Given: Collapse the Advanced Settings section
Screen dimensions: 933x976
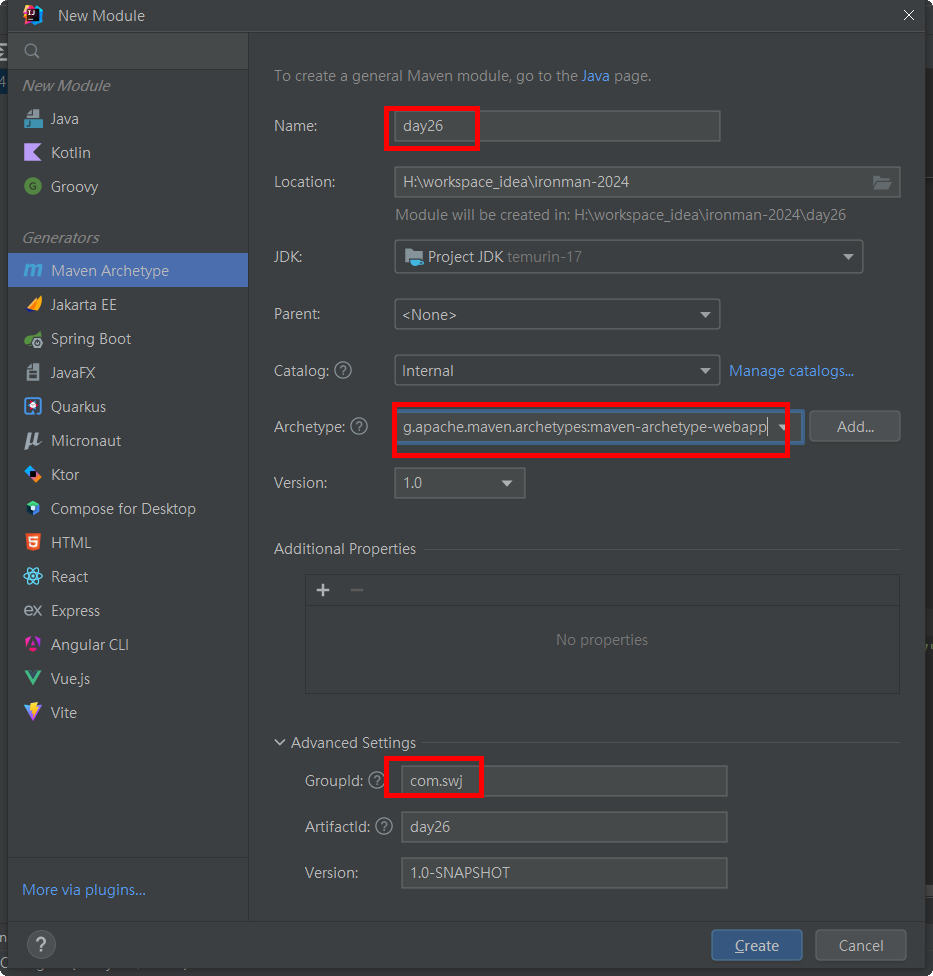Looking at the screenshot, I should pyautogui.click(x=279, y=743).
